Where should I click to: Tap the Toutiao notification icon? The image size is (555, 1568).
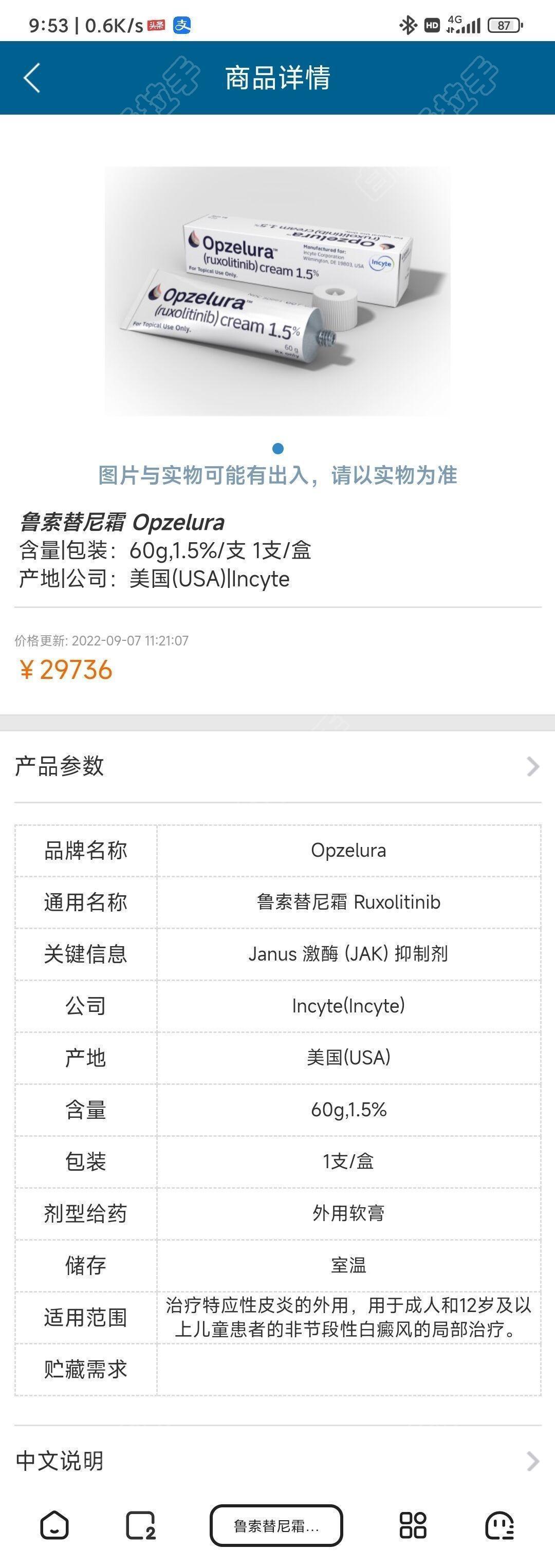pyautogui.click(x=156, y=25)
